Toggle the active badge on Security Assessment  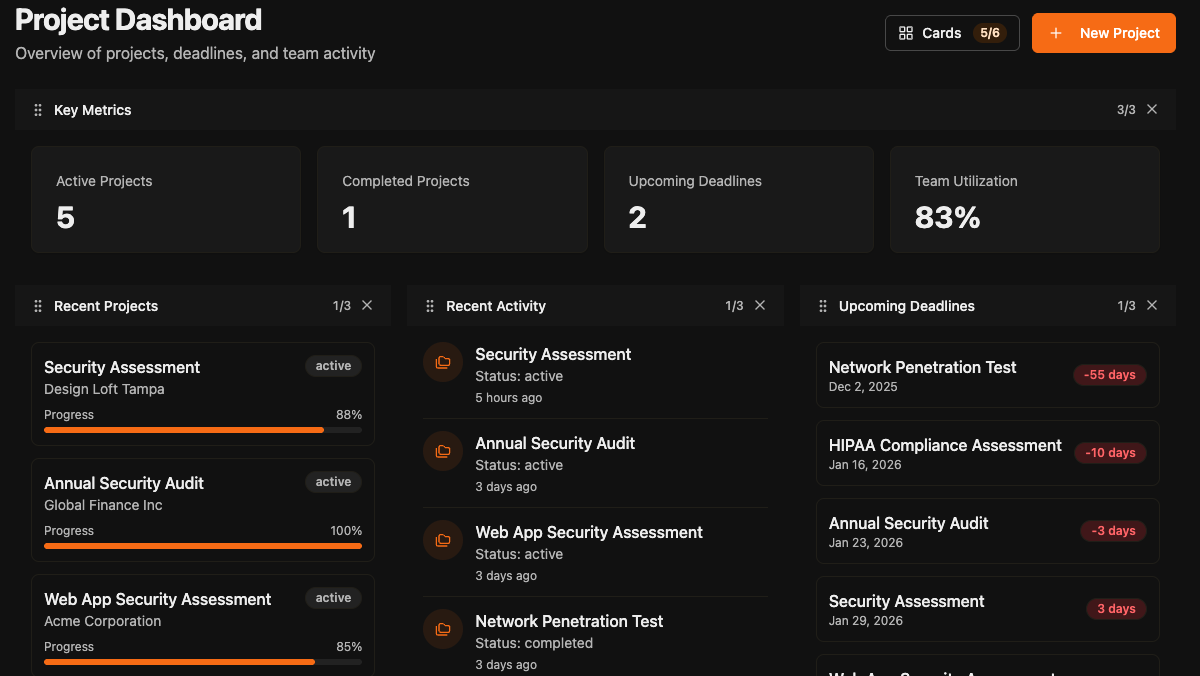point(333,366)
